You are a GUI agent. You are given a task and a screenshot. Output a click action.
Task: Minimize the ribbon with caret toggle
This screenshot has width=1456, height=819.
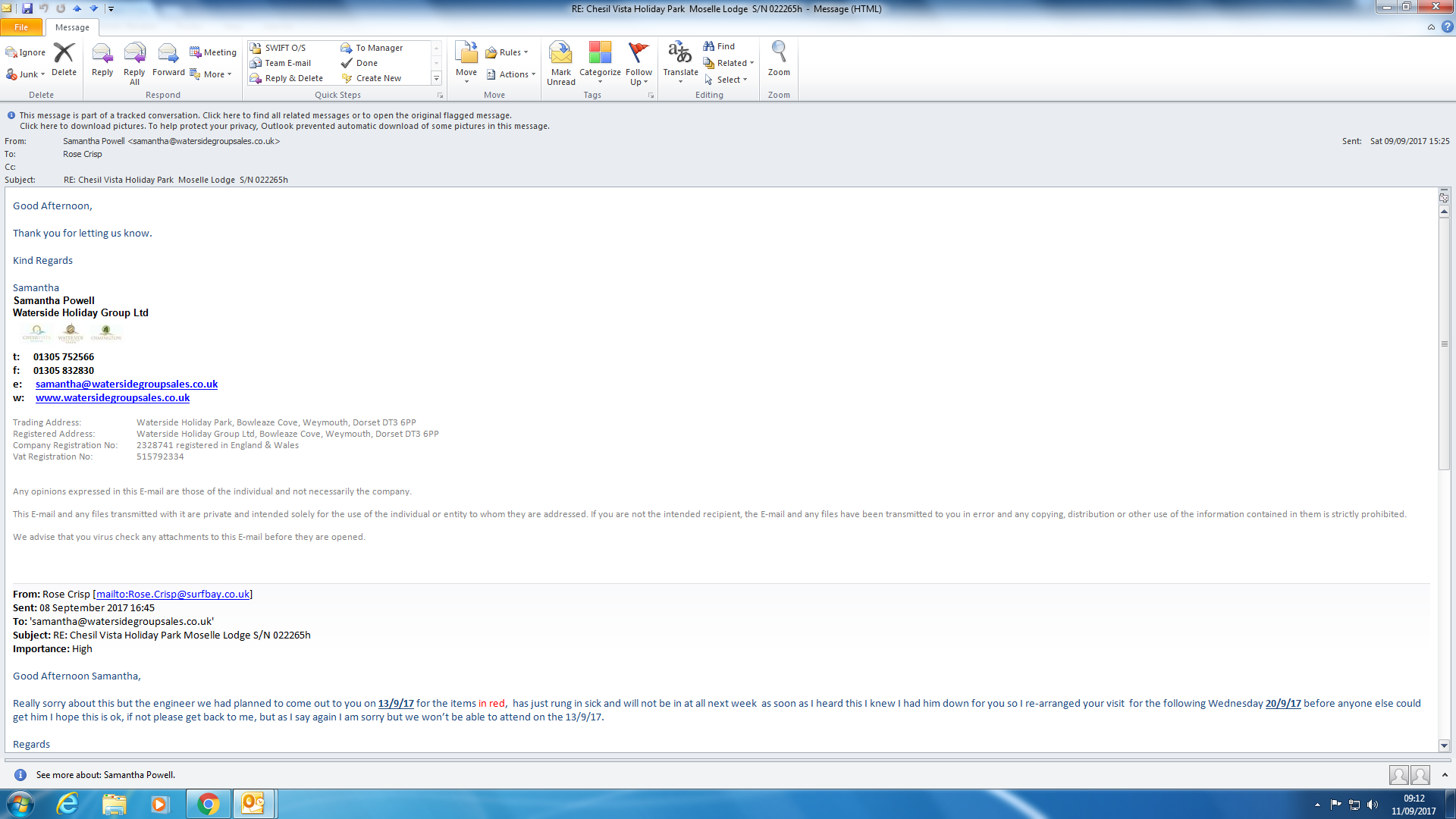(1431, 27)
